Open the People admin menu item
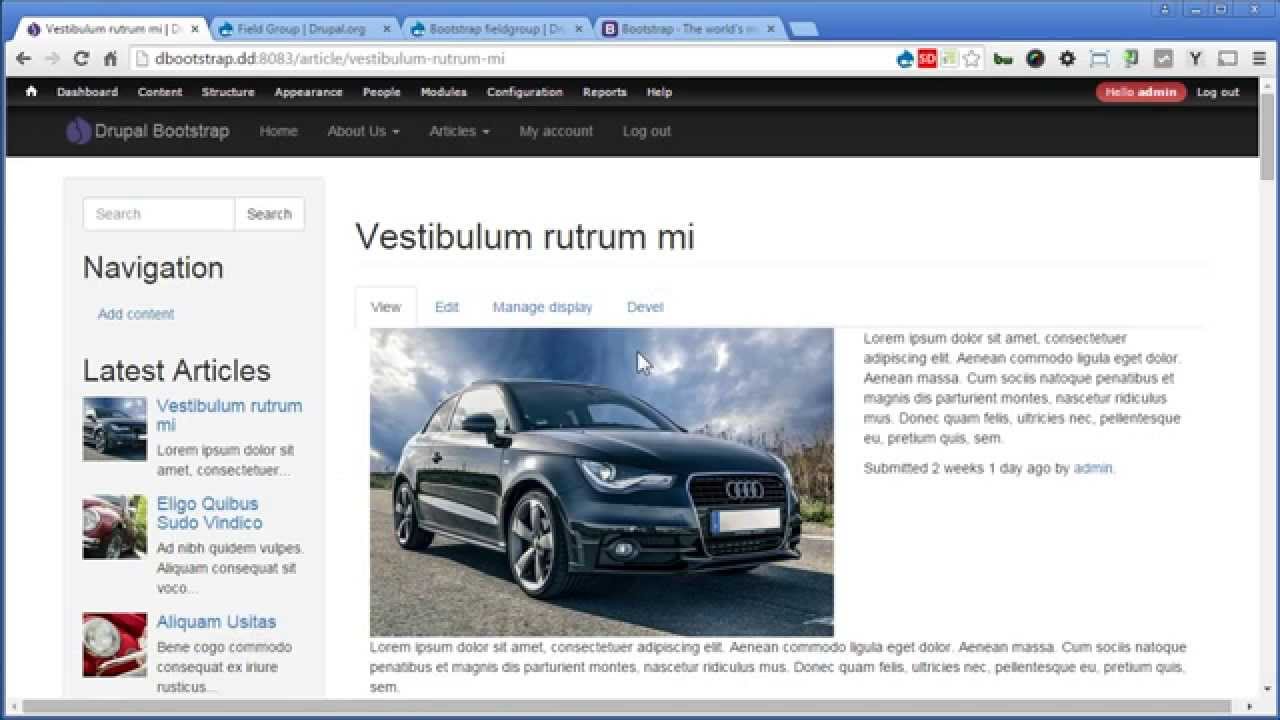Viewport: 1280px width, 720px height. pos(381,92)
